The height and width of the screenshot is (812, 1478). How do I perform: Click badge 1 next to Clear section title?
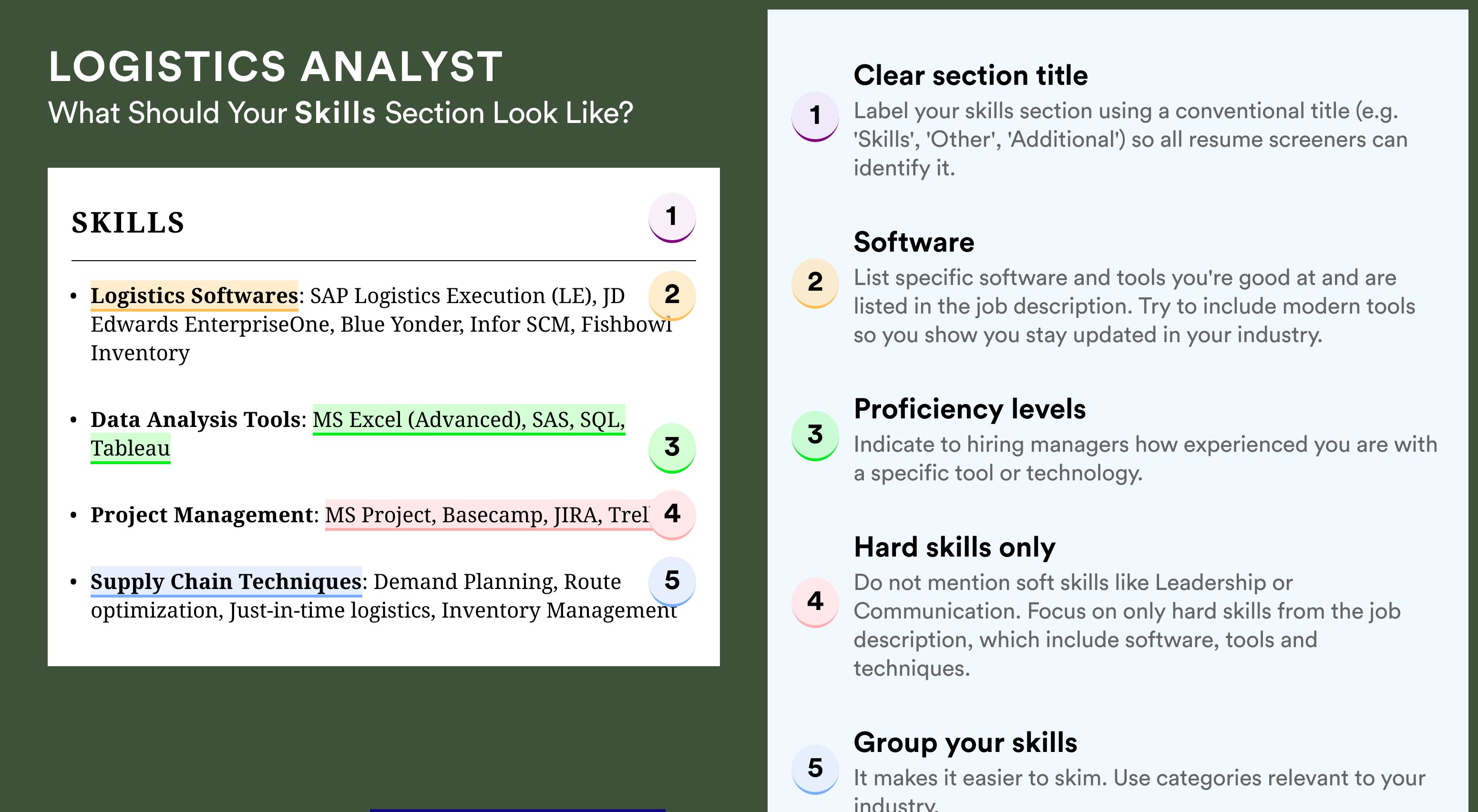pos(815,116)
